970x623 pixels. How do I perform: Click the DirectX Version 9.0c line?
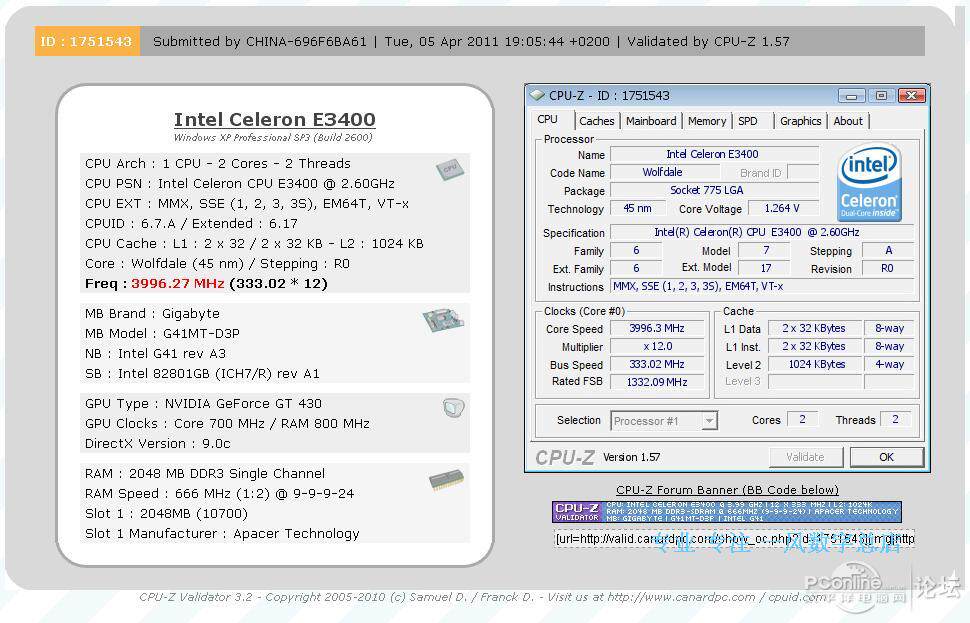pos(158,444)
